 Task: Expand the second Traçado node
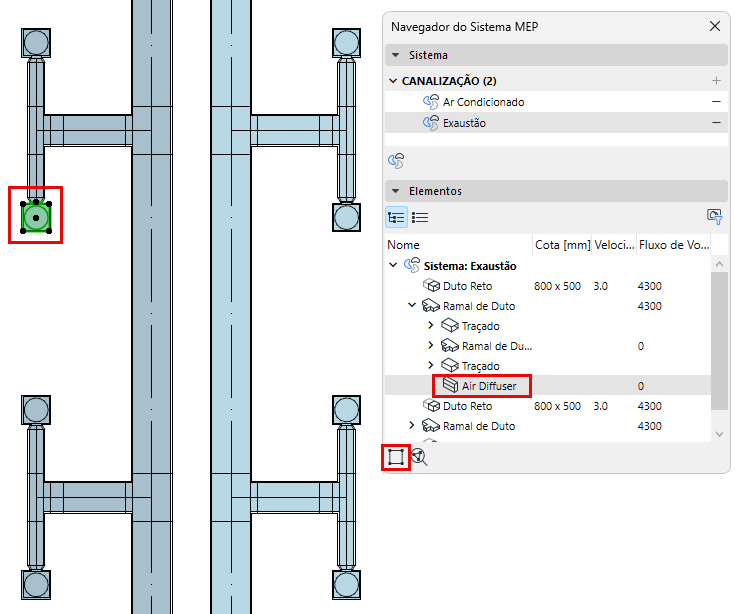[x=430, y=365]
